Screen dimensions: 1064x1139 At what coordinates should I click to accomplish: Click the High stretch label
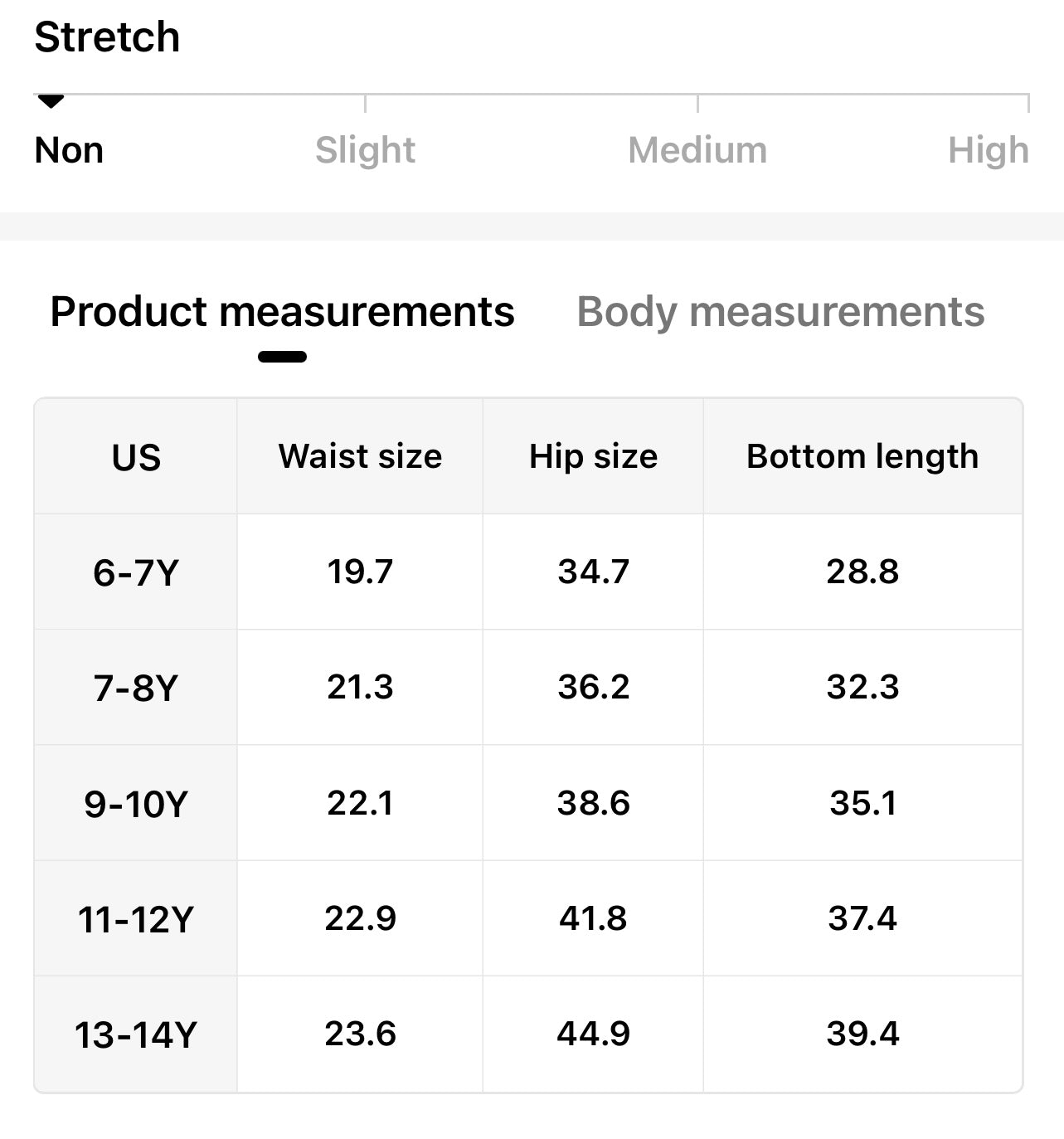(988, 150)
